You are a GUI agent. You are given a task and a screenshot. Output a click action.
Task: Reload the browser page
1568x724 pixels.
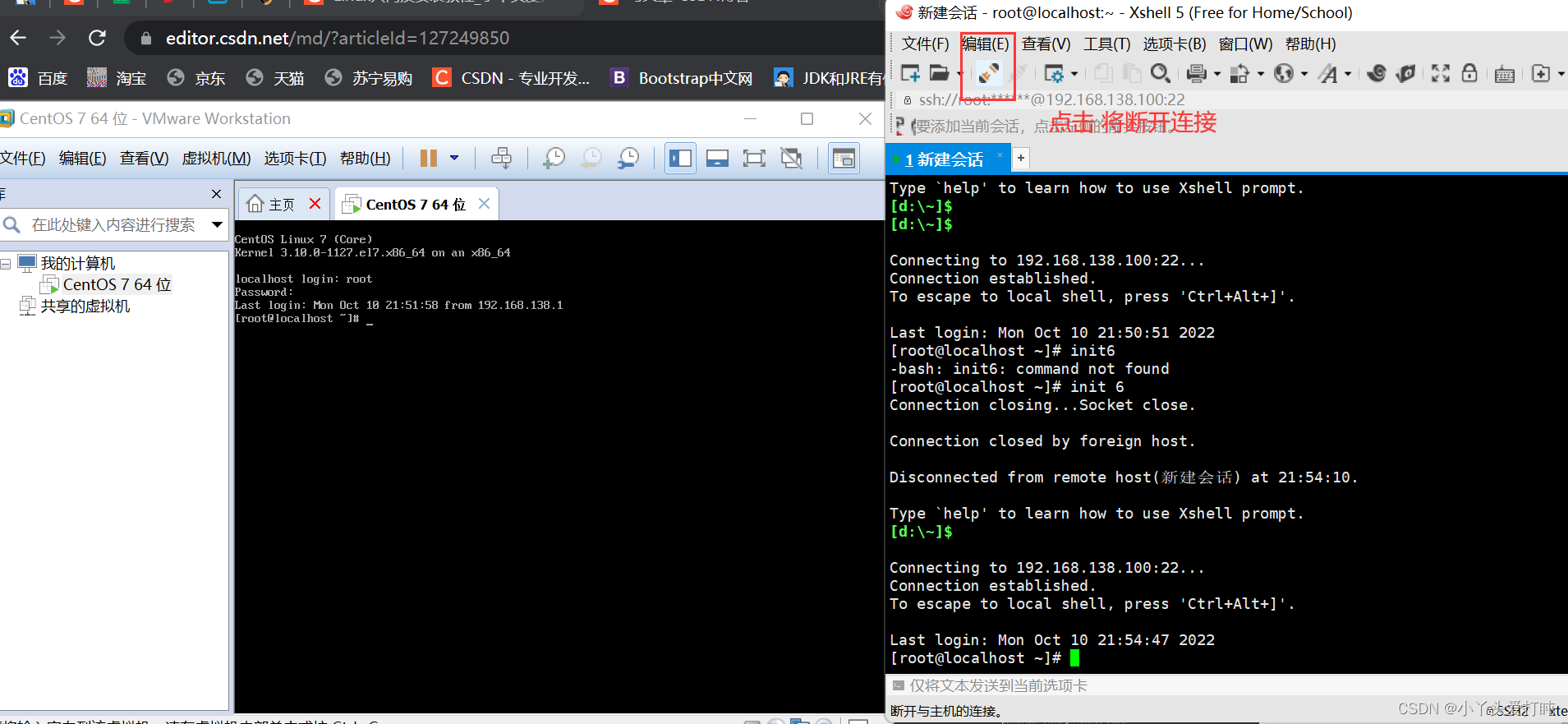pos(97,38)
